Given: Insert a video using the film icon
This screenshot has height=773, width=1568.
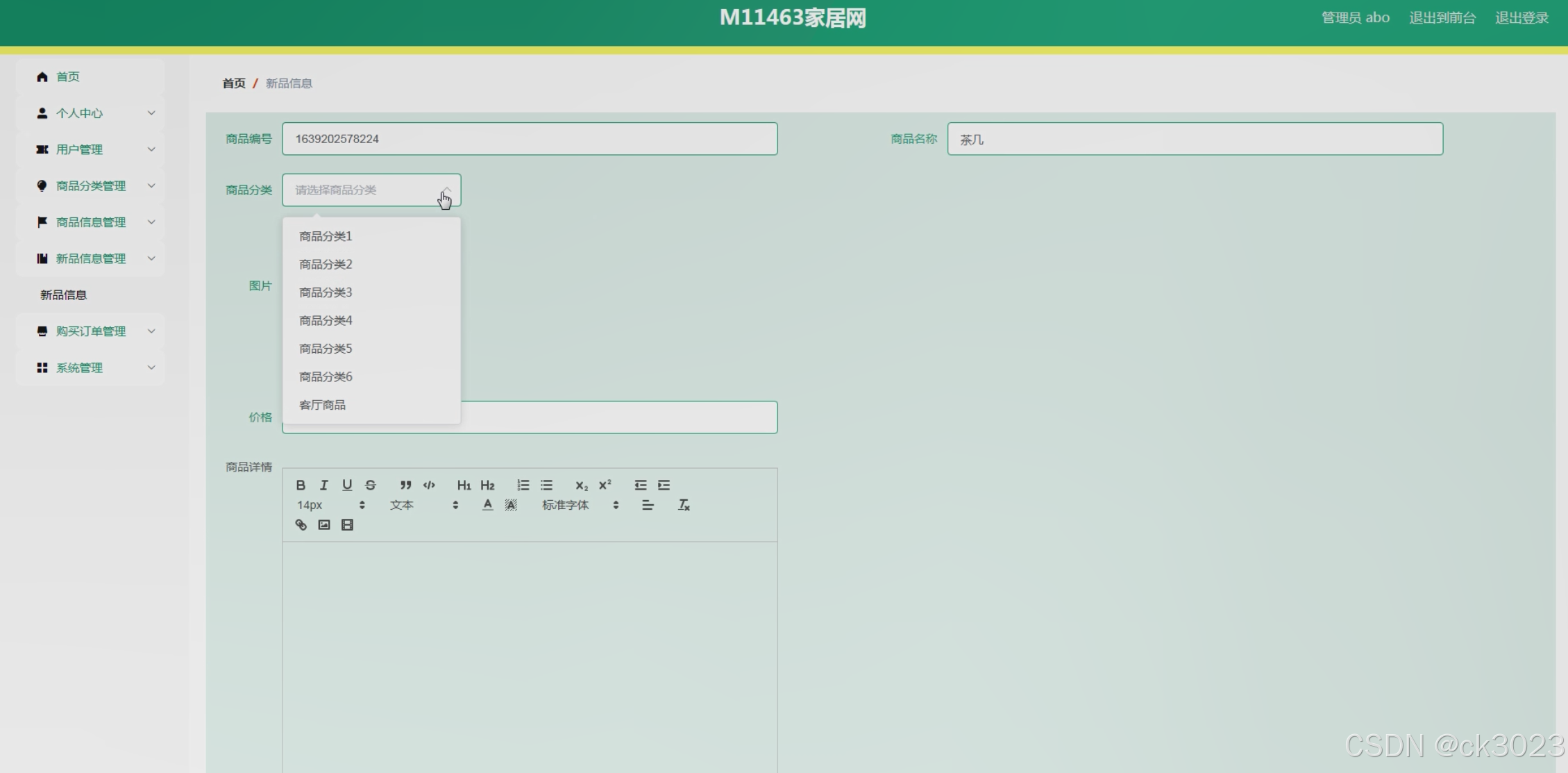Looking at the screenshot, I should (347, 525).
